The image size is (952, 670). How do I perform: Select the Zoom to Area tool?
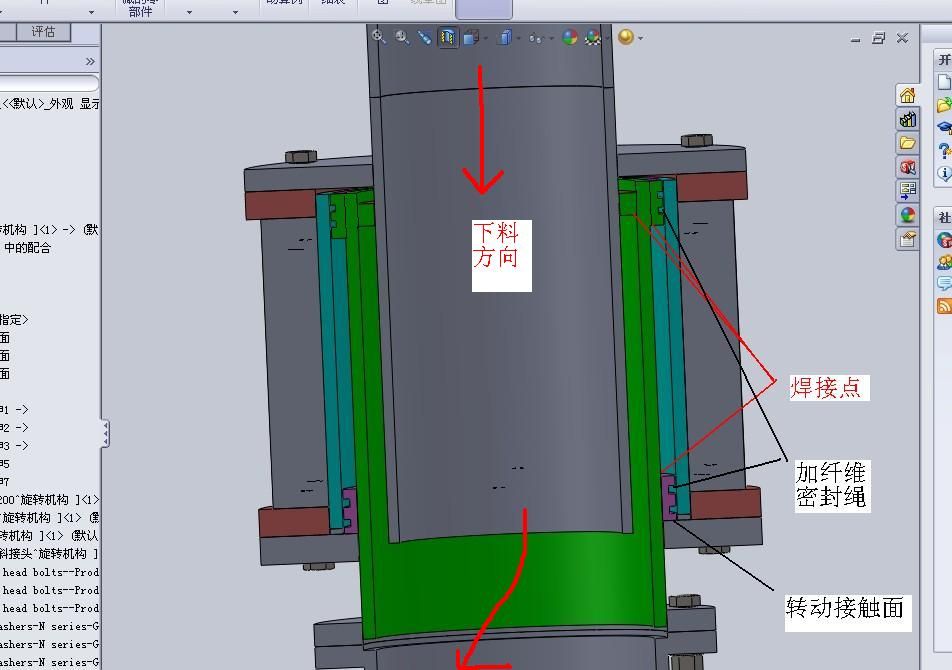[402, 37]
